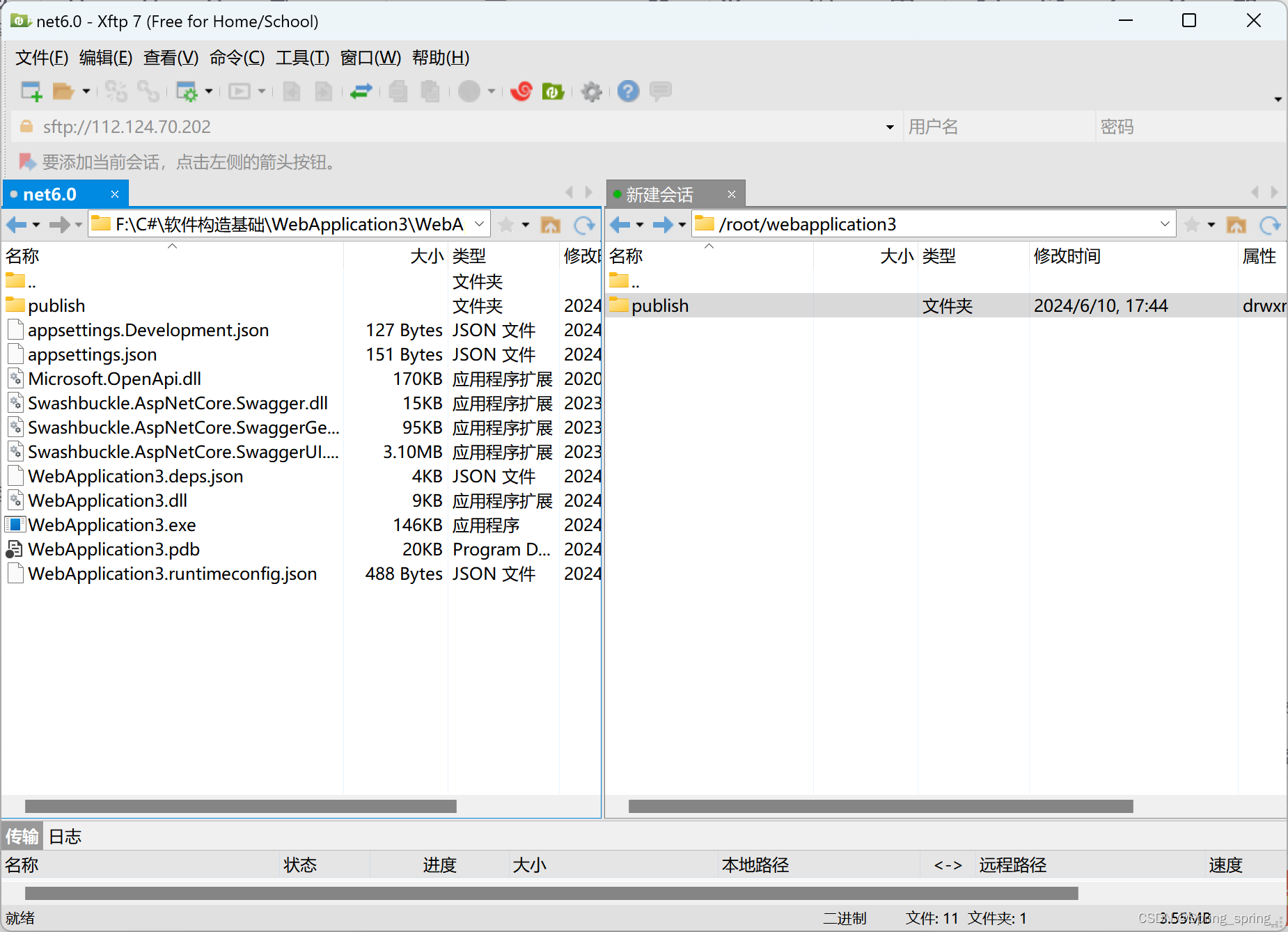This screenshot has height=932, width=1288.
Task: Select Microsoft.OpenApi.dll file
Action: pyautogui.click(x=301, y=379)
